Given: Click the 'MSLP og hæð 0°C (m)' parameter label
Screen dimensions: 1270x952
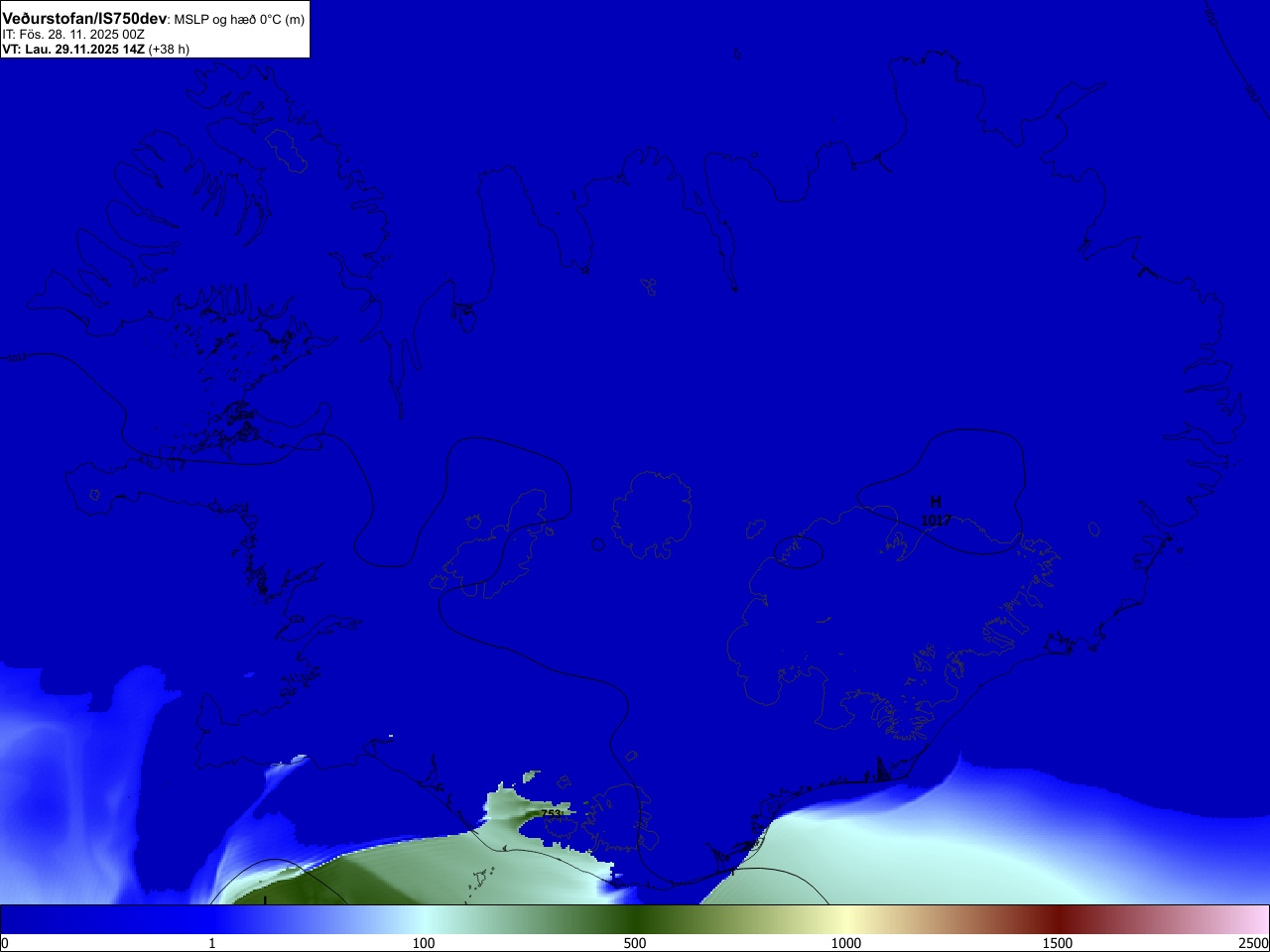Looking at the screenshot, I should coord(239,20).
